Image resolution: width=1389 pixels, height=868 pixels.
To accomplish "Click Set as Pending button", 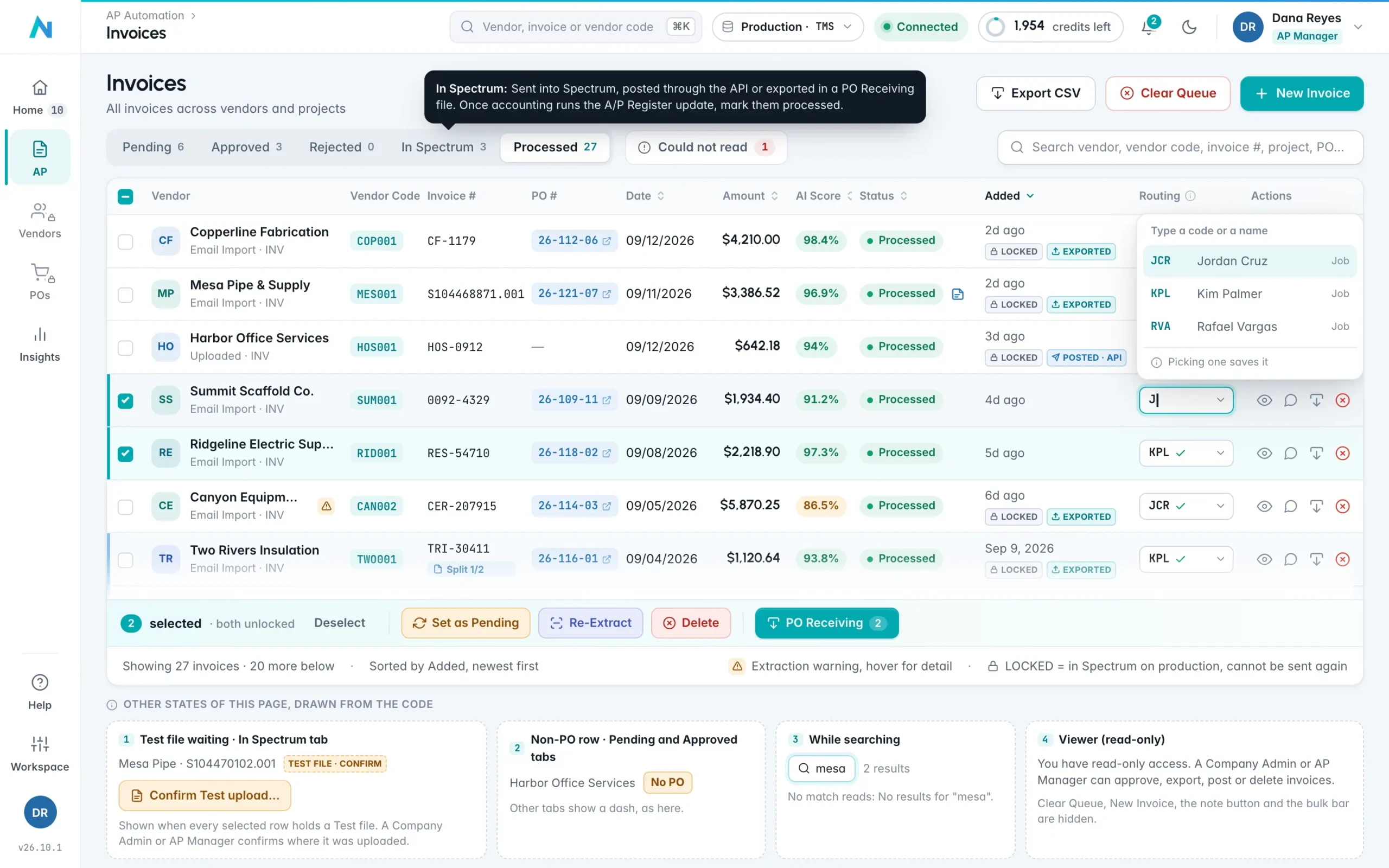I will coord(466,623).
